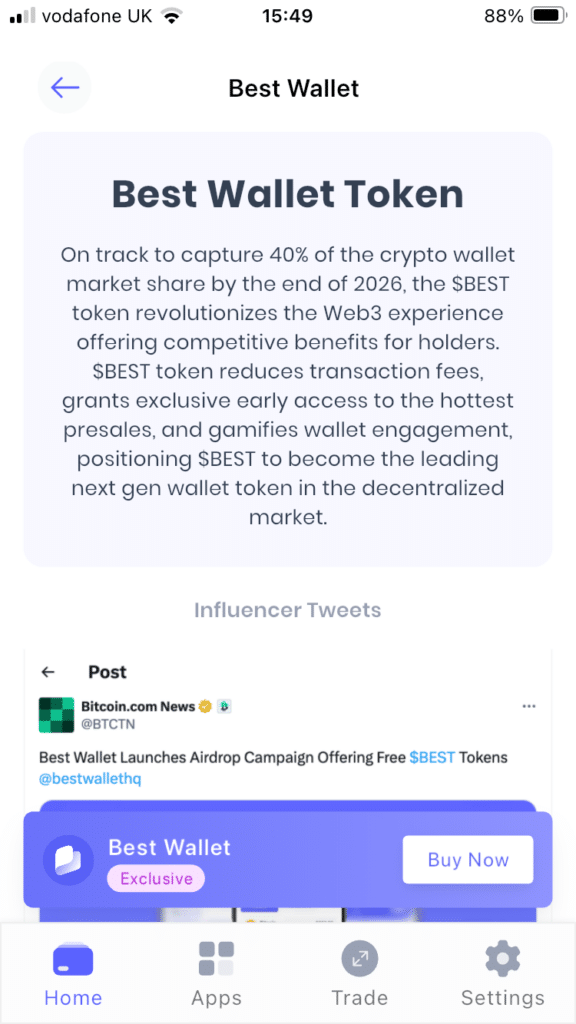Tap the Best Wallet logo in promo banner

pos(67,860)
